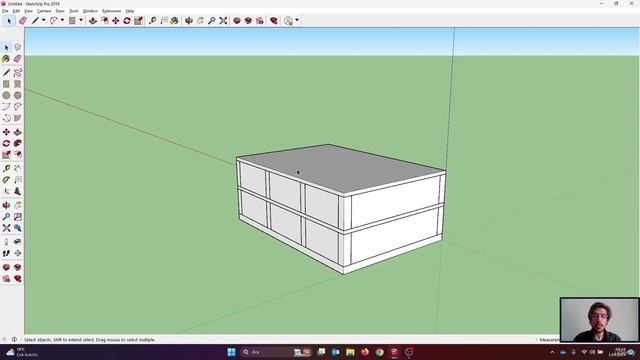Click Rotate in the top toolbar
640x360 pixels.
click(127, 20)
